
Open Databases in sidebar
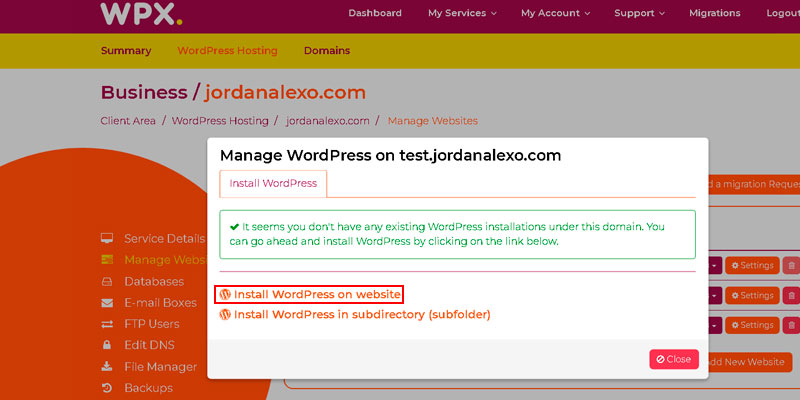pyautogui.click(x=154, y=282)
